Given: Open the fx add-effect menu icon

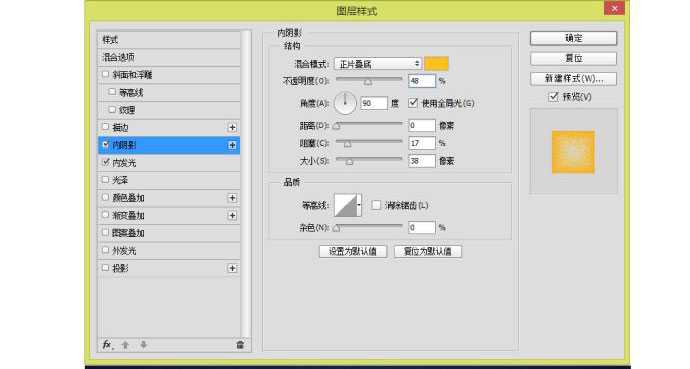Looking at the screenshot, I should (107, 344).
